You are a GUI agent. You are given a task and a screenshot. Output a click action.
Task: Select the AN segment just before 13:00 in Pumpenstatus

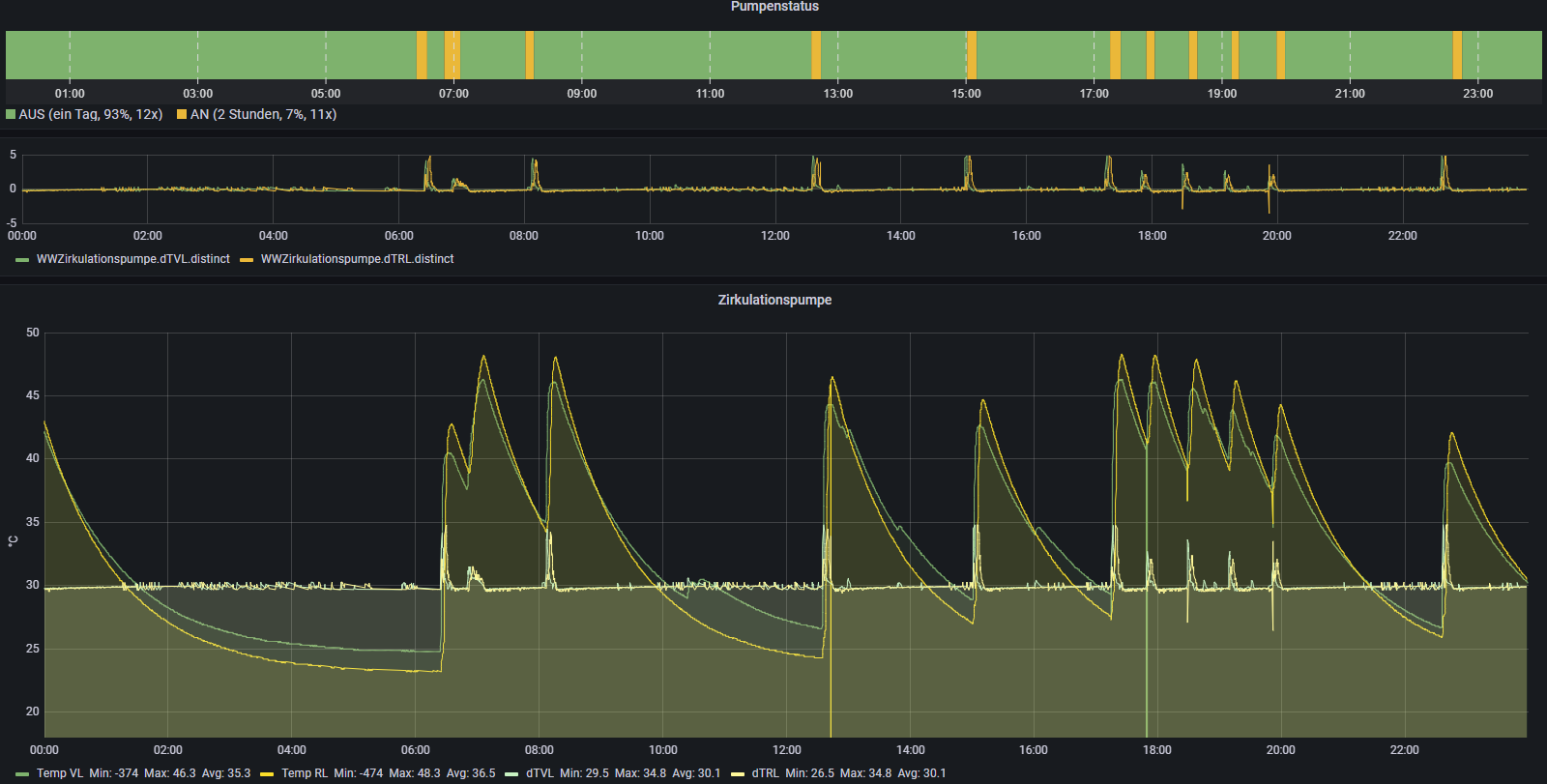816,54
